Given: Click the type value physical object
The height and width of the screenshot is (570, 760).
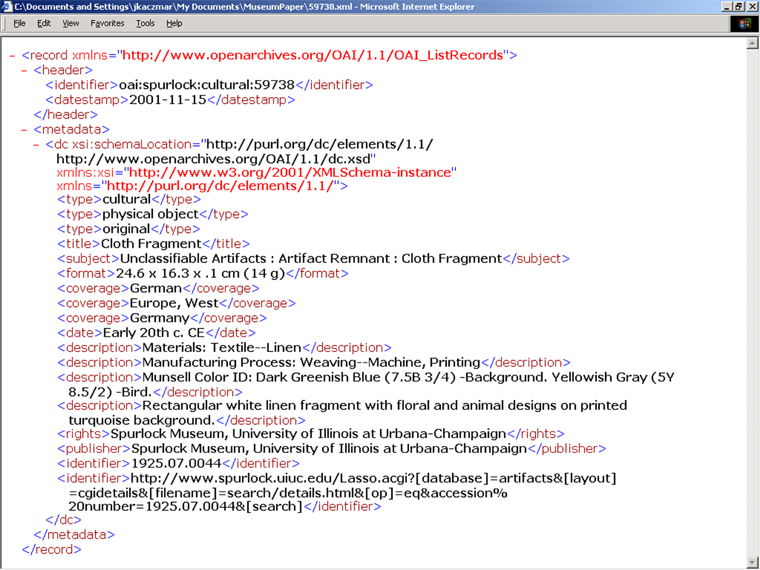Looking at the screenshot, I should coord(151,214).
